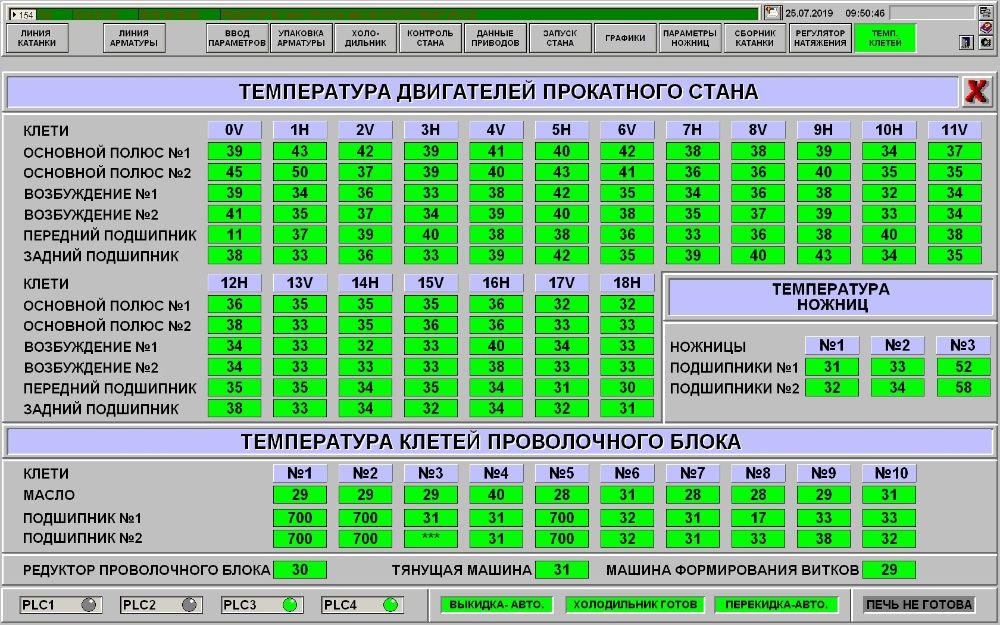Click the ХОЛОДИЛЬНИК ГОТОВ status indicator
Image resolution: width=1000 pixels, height=625 pixels.
click(x=635, y=604)
